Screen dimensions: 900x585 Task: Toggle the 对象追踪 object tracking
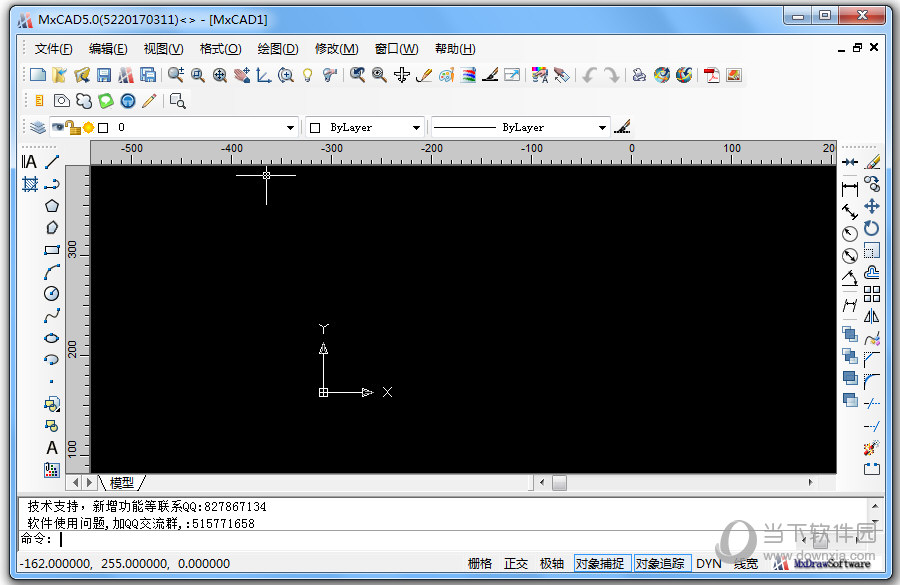pyautogui.click(x=660, y=564)
